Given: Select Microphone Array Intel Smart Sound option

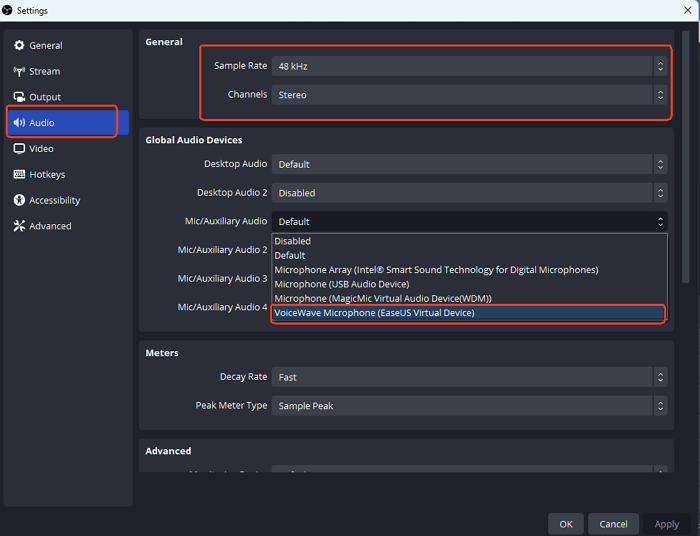Looking at the screenshot, I should pos(469,270).
